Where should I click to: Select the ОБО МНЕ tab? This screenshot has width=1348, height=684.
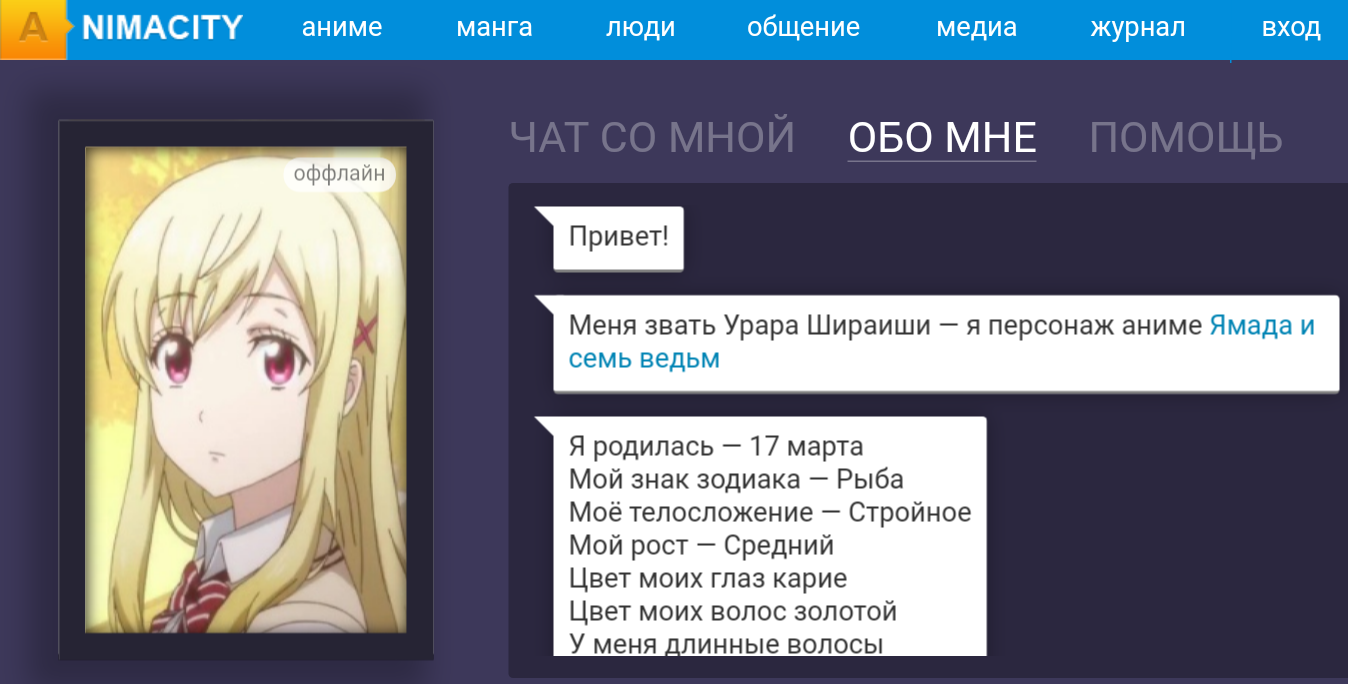(942, 137)
